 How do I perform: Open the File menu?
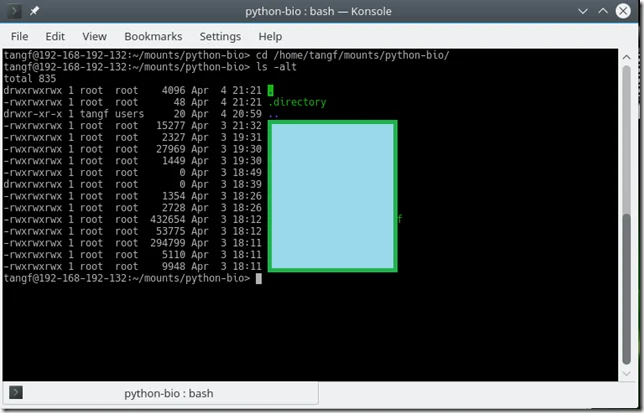point(21,36)
